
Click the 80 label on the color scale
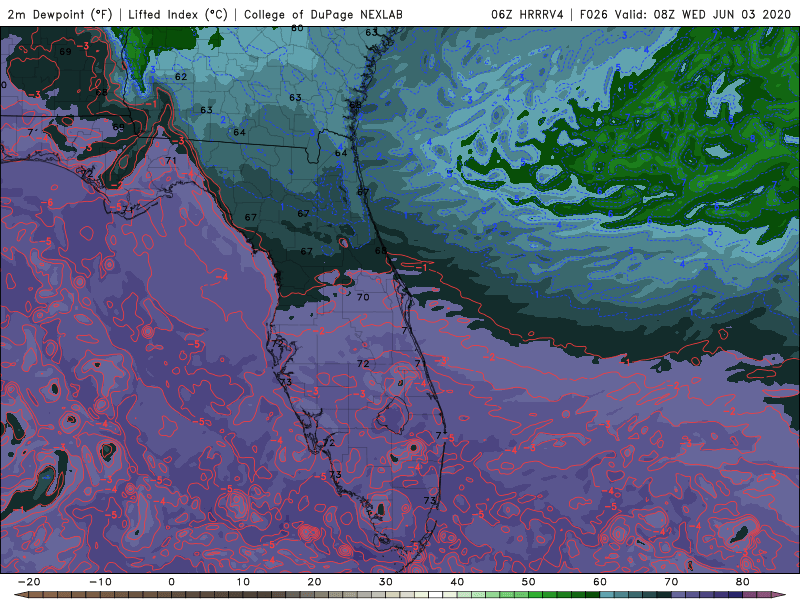click(743, 582)
